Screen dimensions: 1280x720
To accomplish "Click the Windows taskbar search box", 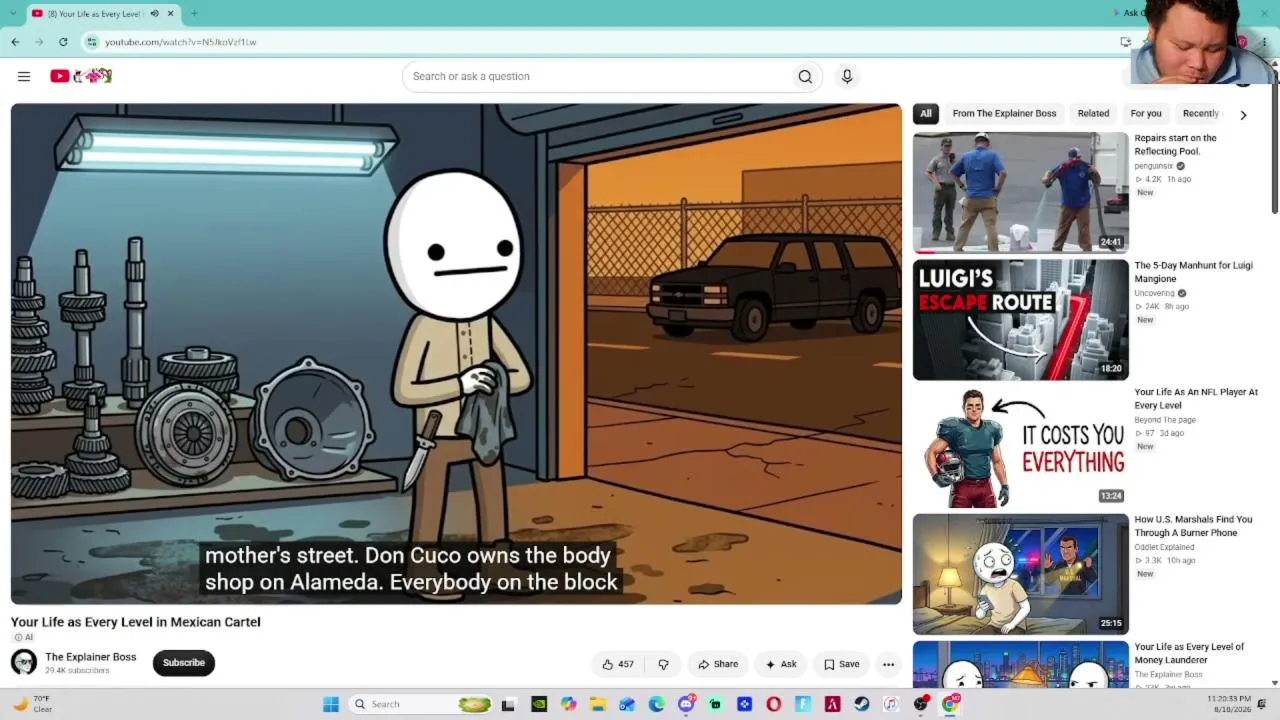I will (421, 704).
